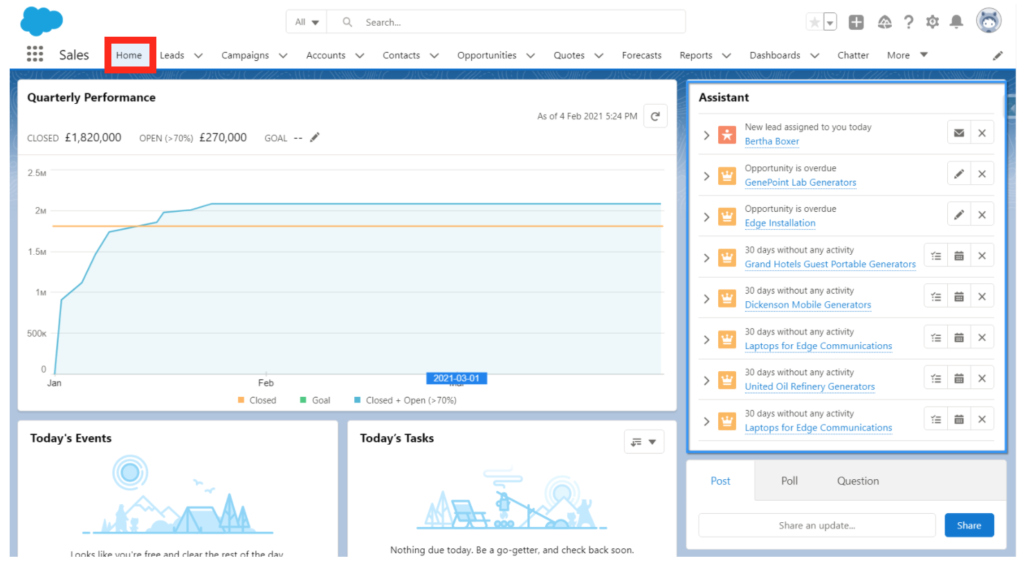
Task: Open the Forecasts tab
Action: pos(641,56)
